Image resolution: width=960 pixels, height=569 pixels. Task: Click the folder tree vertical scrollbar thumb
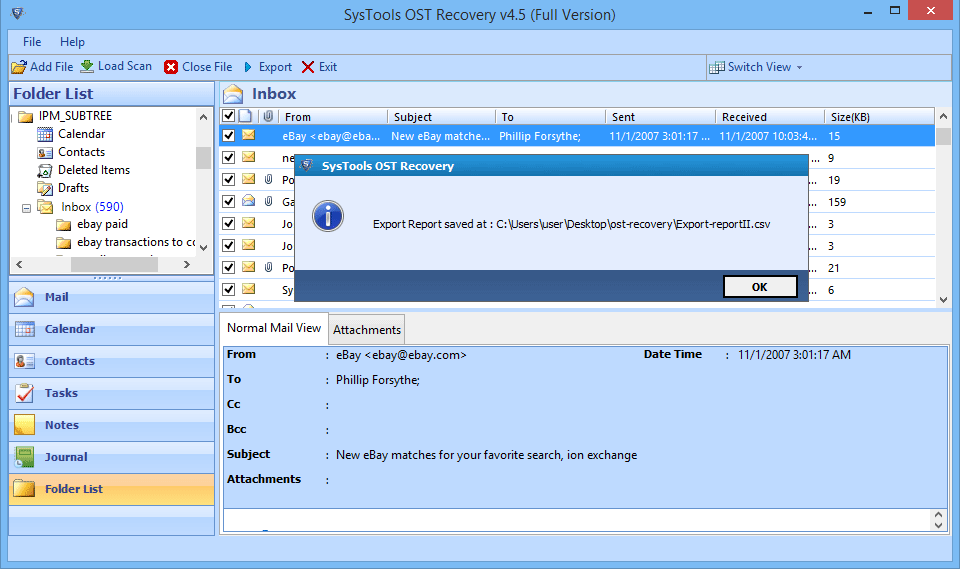pos(203,158)
